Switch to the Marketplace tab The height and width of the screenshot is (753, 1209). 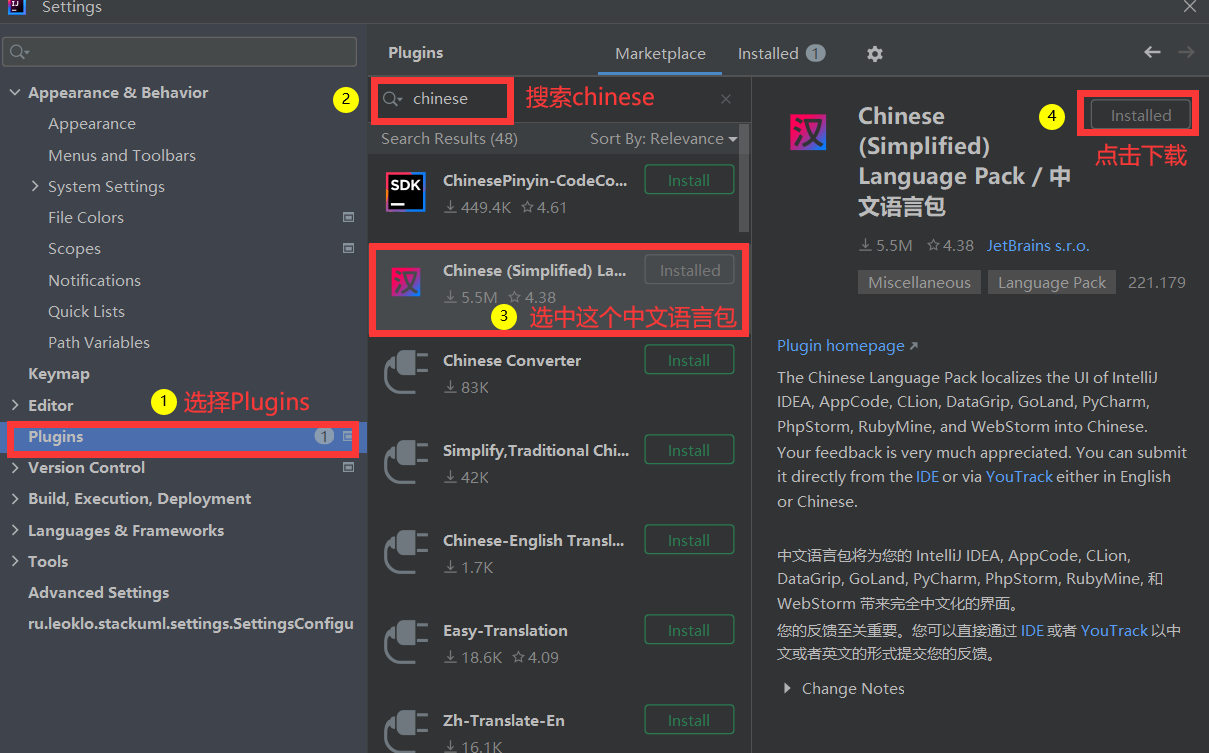tap(660, 54)
